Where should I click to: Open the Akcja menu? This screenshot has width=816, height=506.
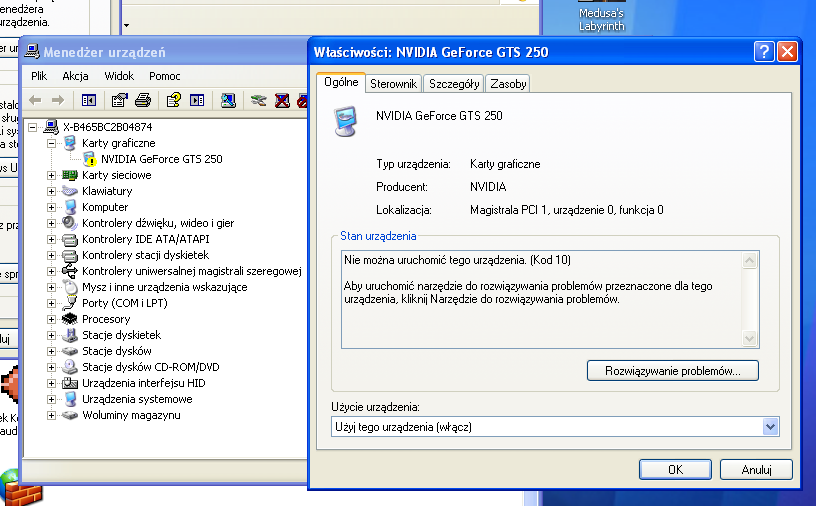(x=75, y=76)
